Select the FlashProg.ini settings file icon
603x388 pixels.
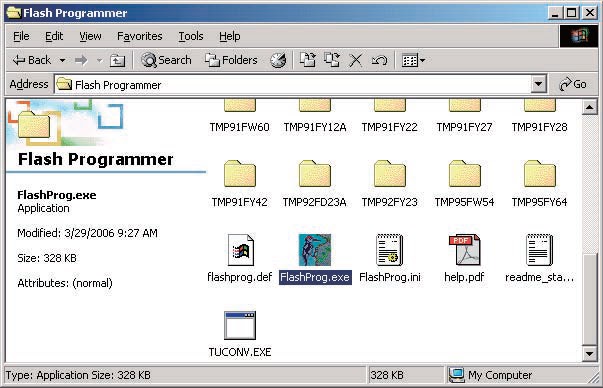click(389, 250)
